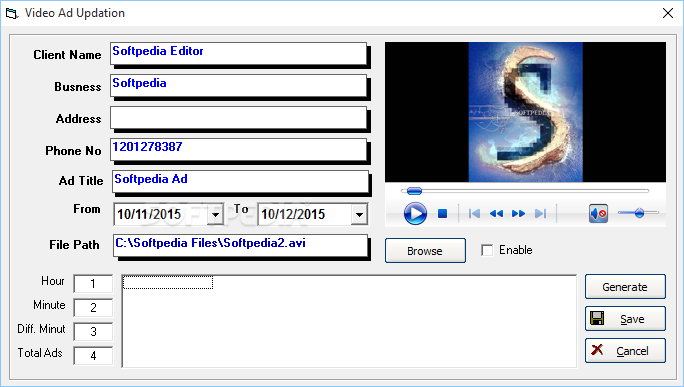Edit the Busness field containing Softpedia
The image size is (684, 387).
(x=238, y=86)
